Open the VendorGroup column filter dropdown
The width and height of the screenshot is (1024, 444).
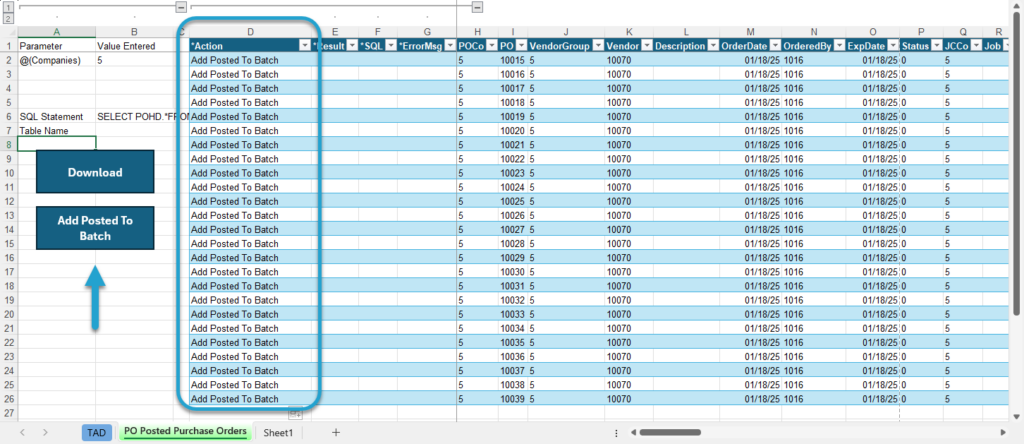[596, 46]
